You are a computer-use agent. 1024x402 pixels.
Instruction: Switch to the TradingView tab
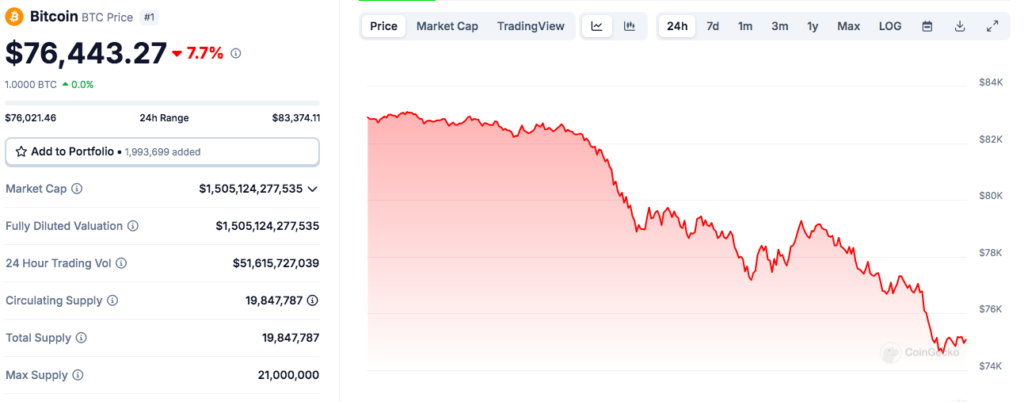tap(530, 26)
